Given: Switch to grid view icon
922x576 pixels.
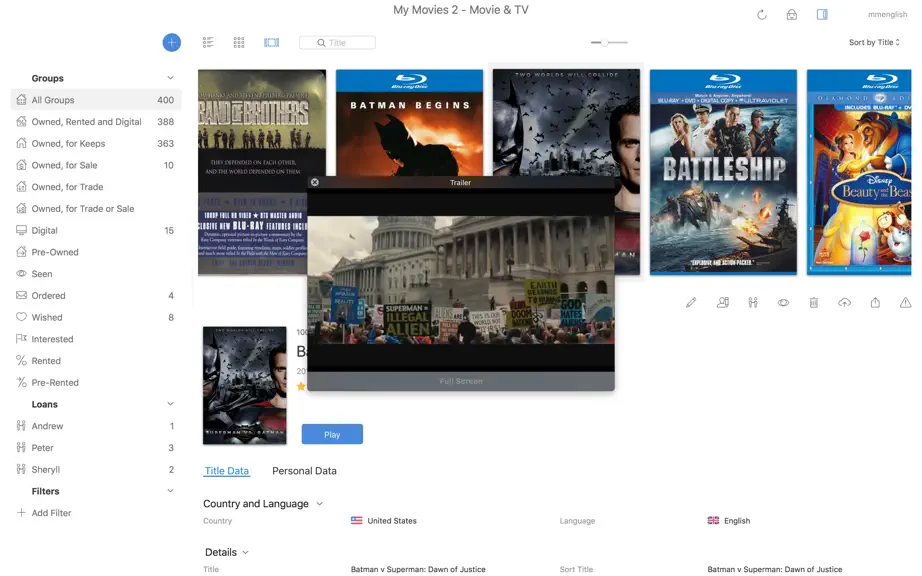Looking at the screenshot, I should click(x=239, y=42).
